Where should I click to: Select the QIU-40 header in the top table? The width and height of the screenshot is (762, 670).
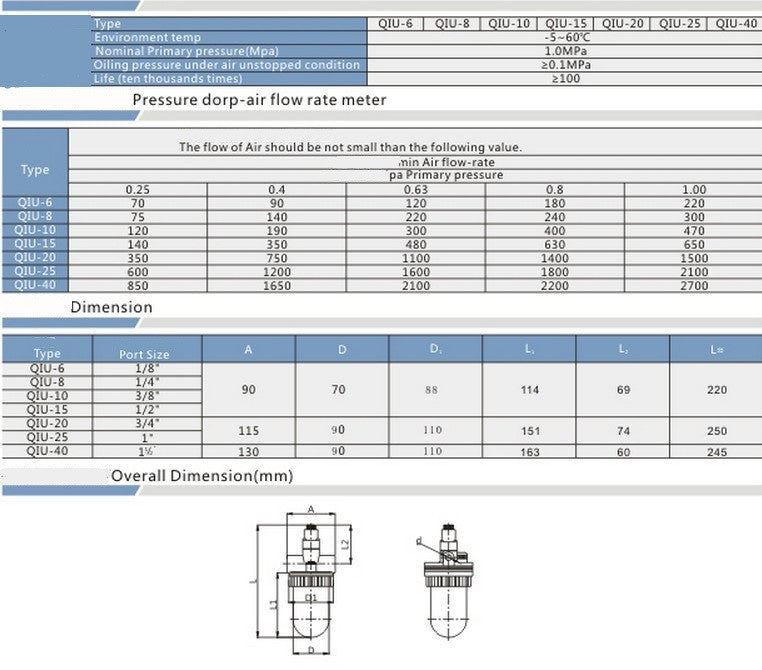(737, 23)
